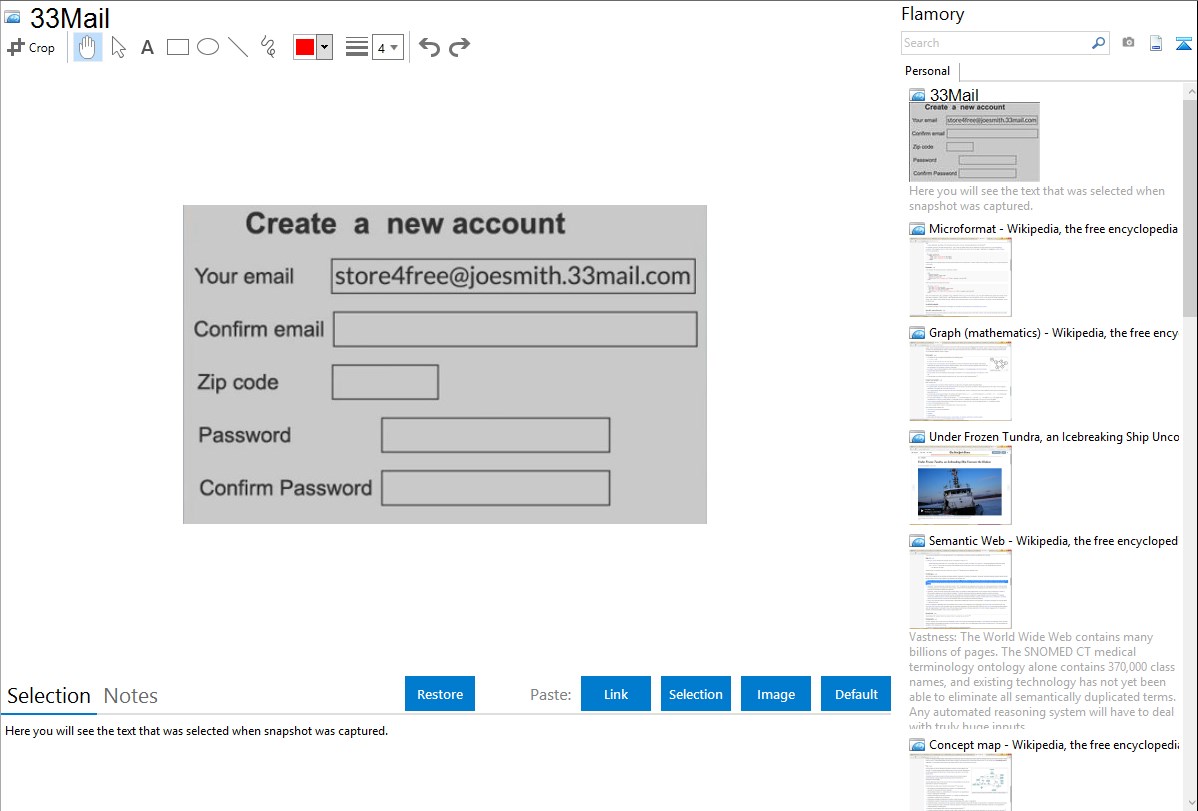Click the Selection paste button
Viewport: 1198px width, 811px height.
pos(695,694)
